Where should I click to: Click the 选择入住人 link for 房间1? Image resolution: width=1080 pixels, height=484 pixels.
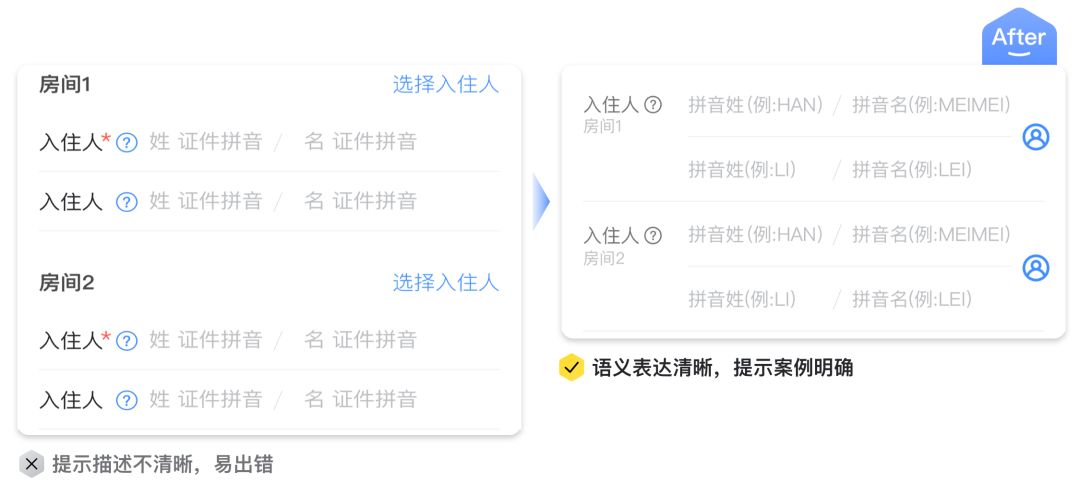coord(446,85)
